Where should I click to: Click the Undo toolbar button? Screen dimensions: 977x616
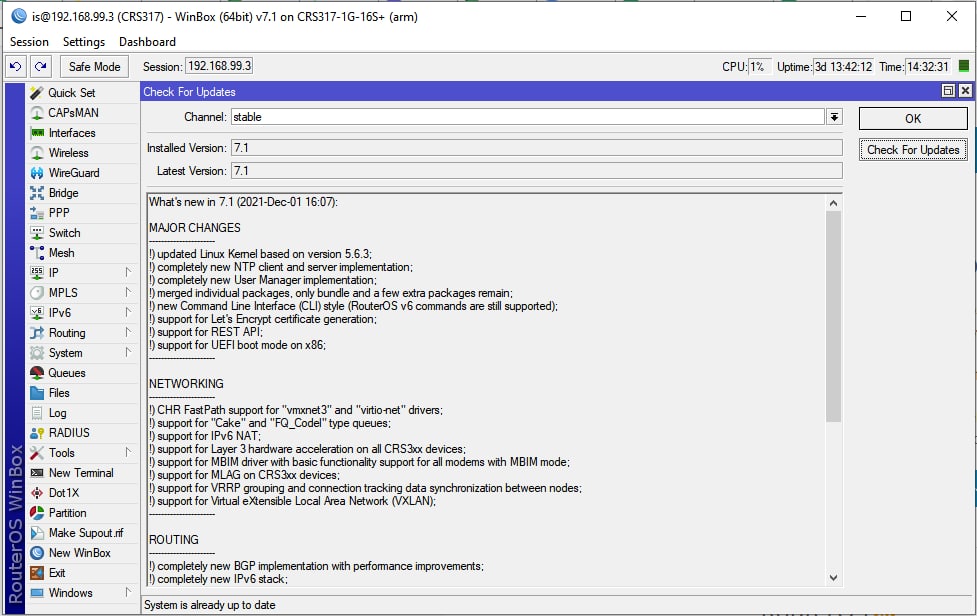[x=16, y=66]
